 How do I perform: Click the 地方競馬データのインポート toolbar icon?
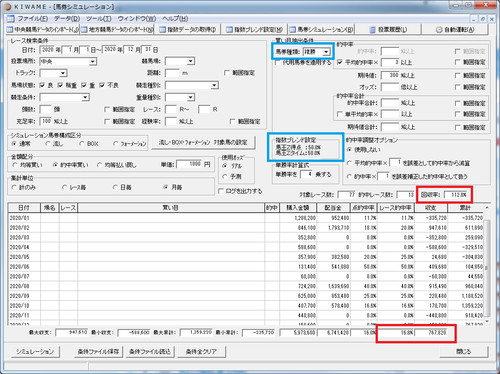click(84, 30)
